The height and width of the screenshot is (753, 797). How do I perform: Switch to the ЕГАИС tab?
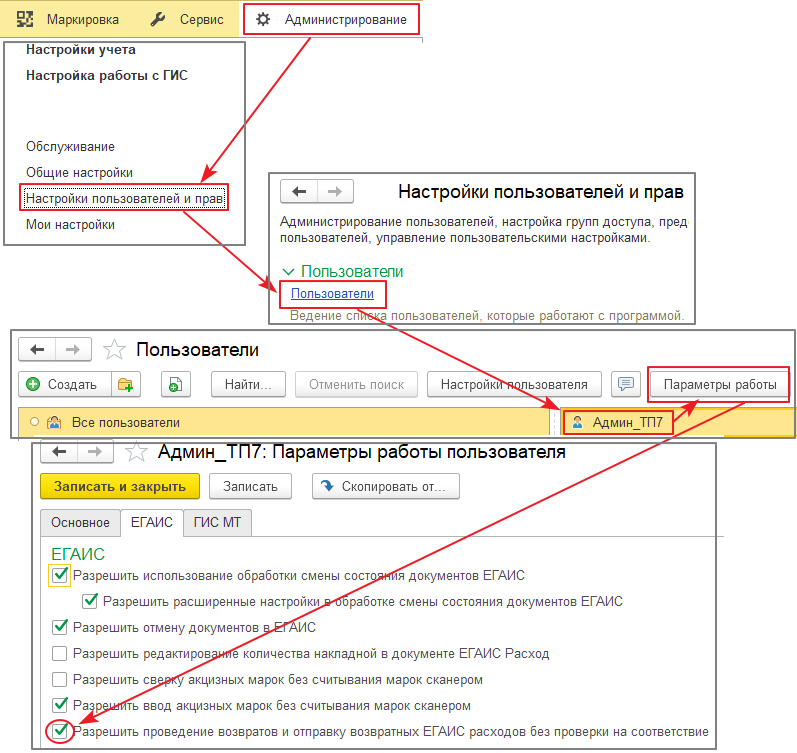(x=151, y=522)
